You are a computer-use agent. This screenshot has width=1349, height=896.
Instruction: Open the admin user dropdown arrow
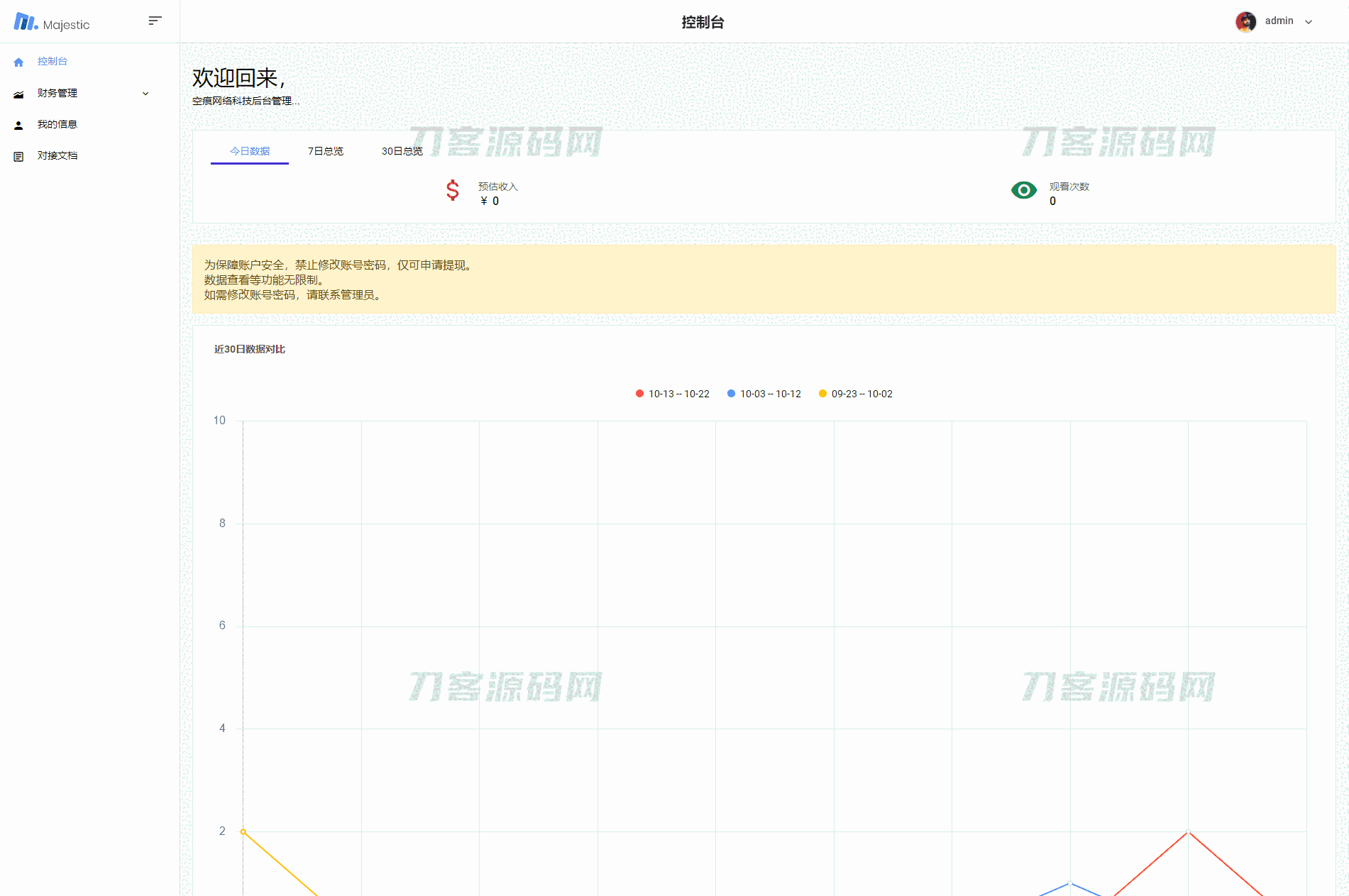pyautogui.click(x=1309, y=22)
